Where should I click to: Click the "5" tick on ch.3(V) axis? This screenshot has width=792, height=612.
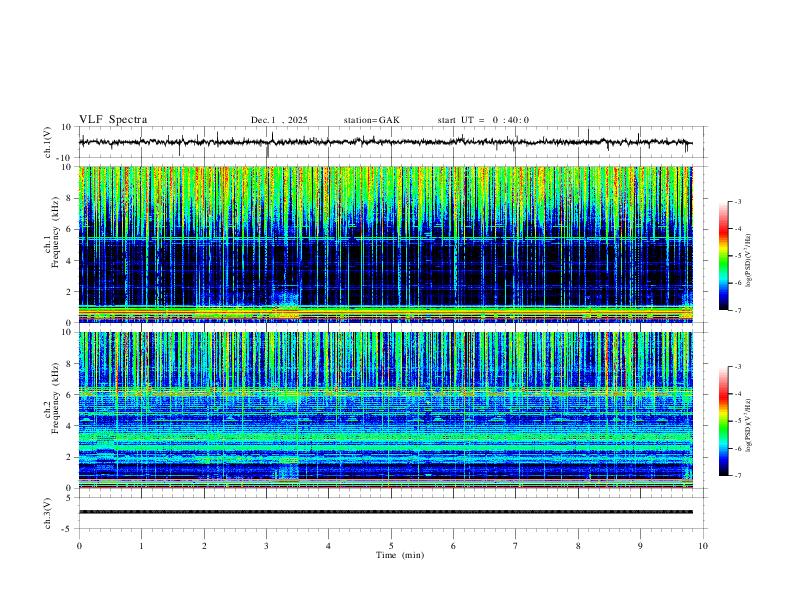(70, 498)
